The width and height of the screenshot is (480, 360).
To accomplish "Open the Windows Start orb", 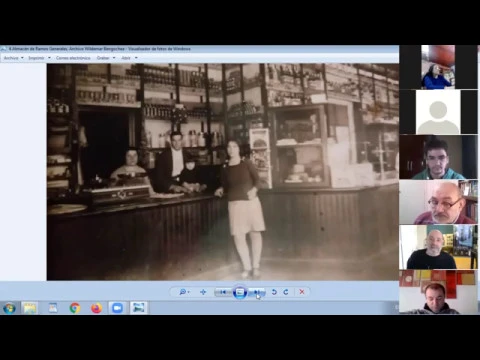I will 9,308.
